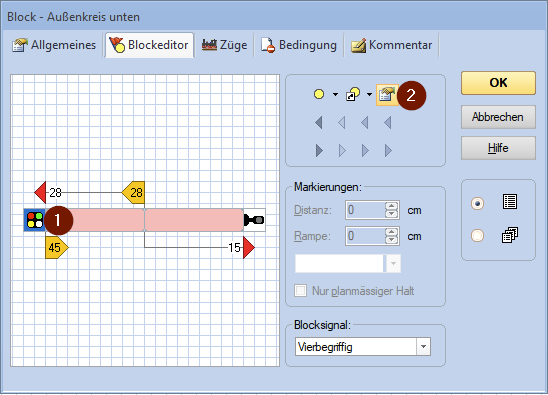Open dropdown arrow next to shortcut marker icon
This screenshot has height=395, width=548.
point(369,94)
